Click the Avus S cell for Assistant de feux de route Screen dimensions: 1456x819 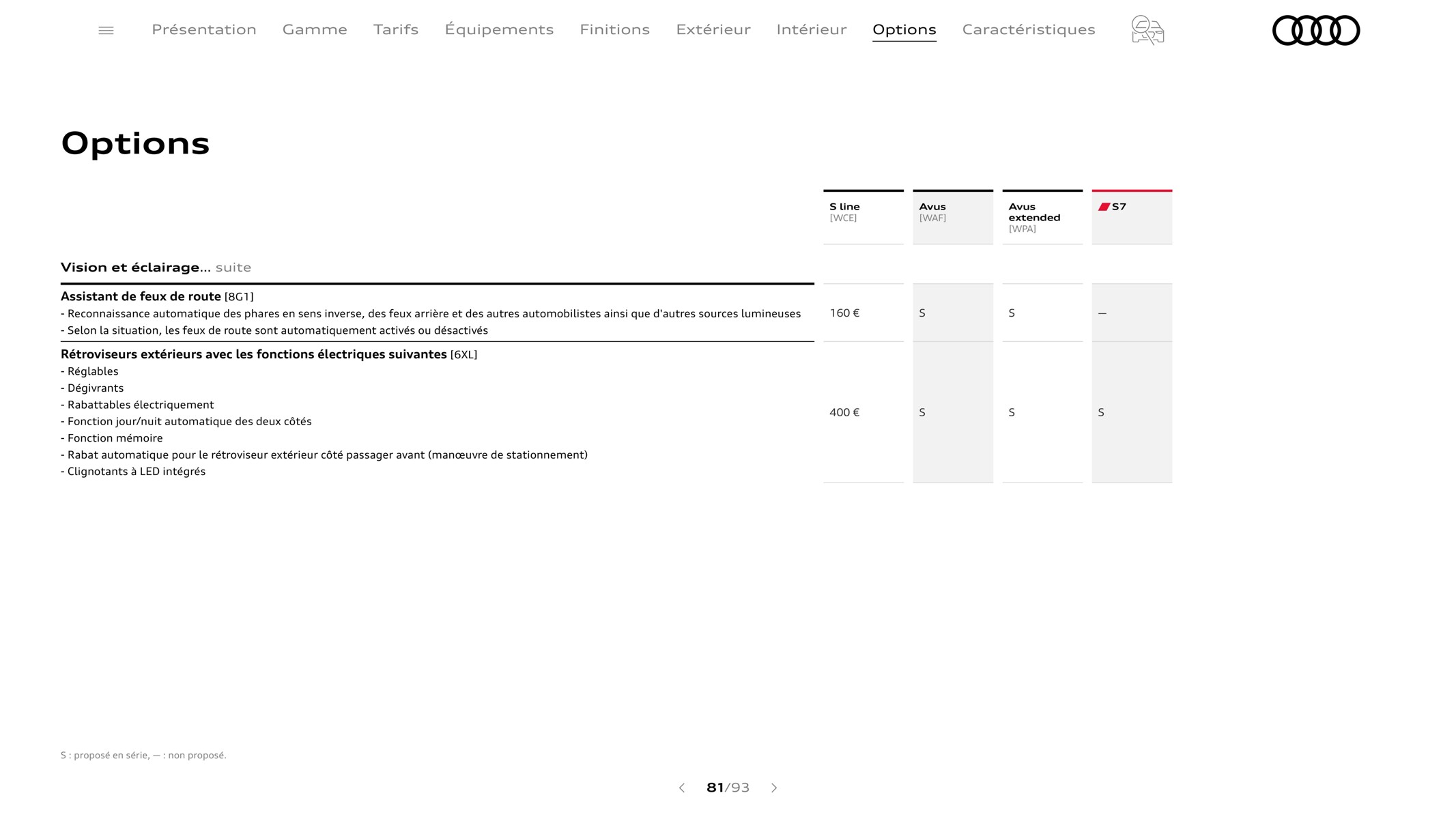point(953,313)
